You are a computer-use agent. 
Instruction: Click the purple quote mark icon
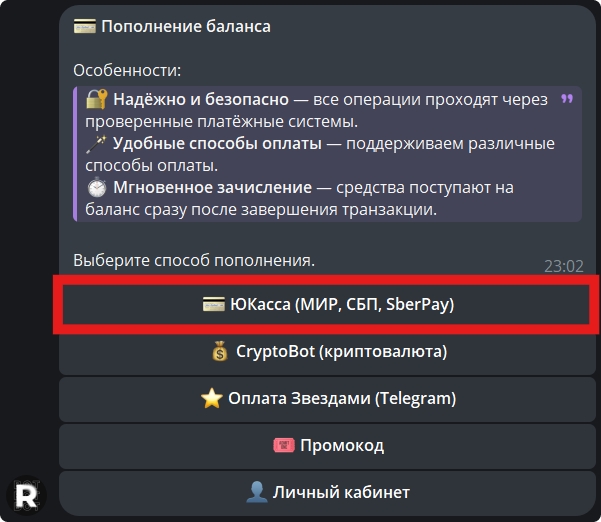(567, 99)
